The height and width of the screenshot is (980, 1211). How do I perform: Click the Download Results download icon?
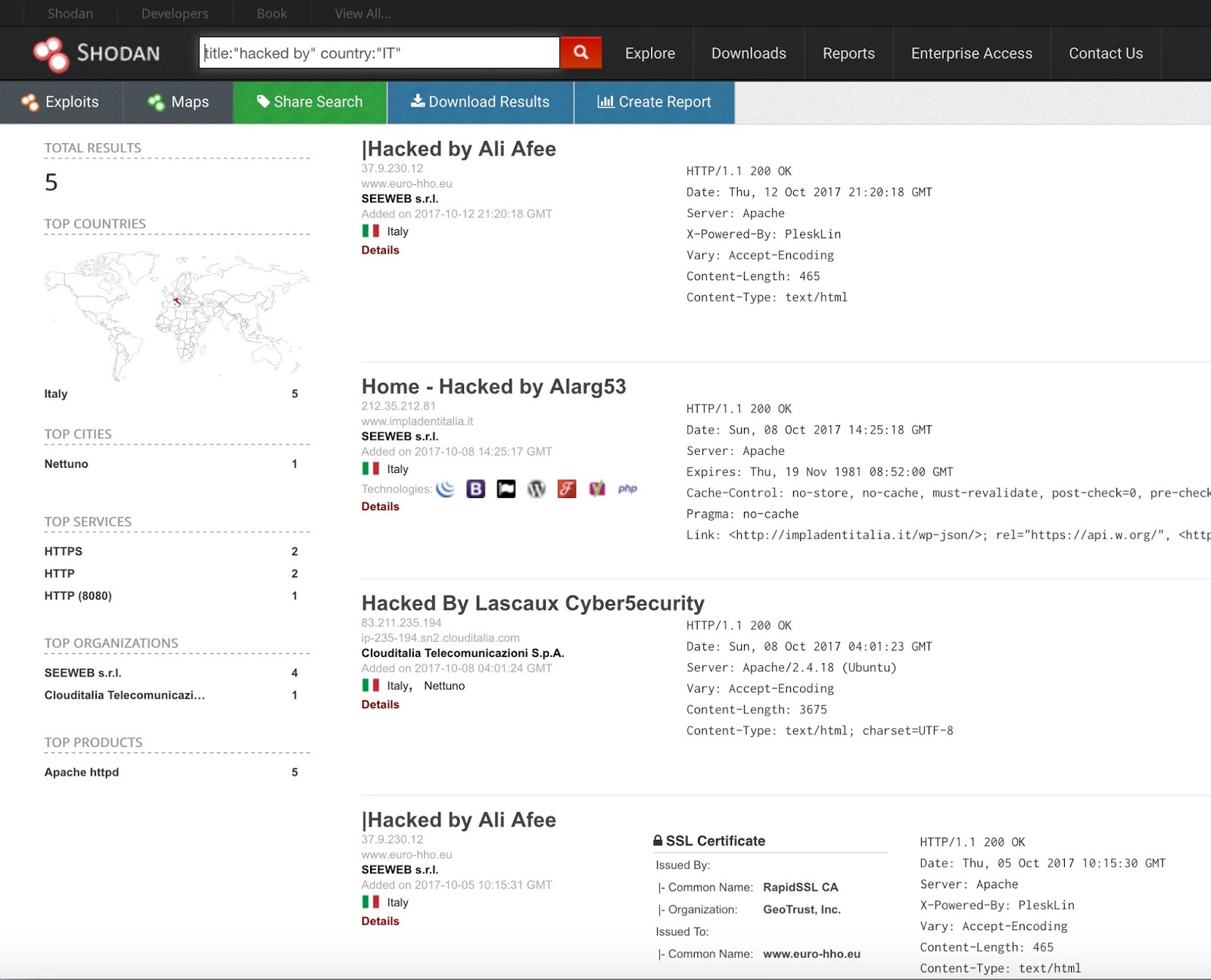[417, 101]
